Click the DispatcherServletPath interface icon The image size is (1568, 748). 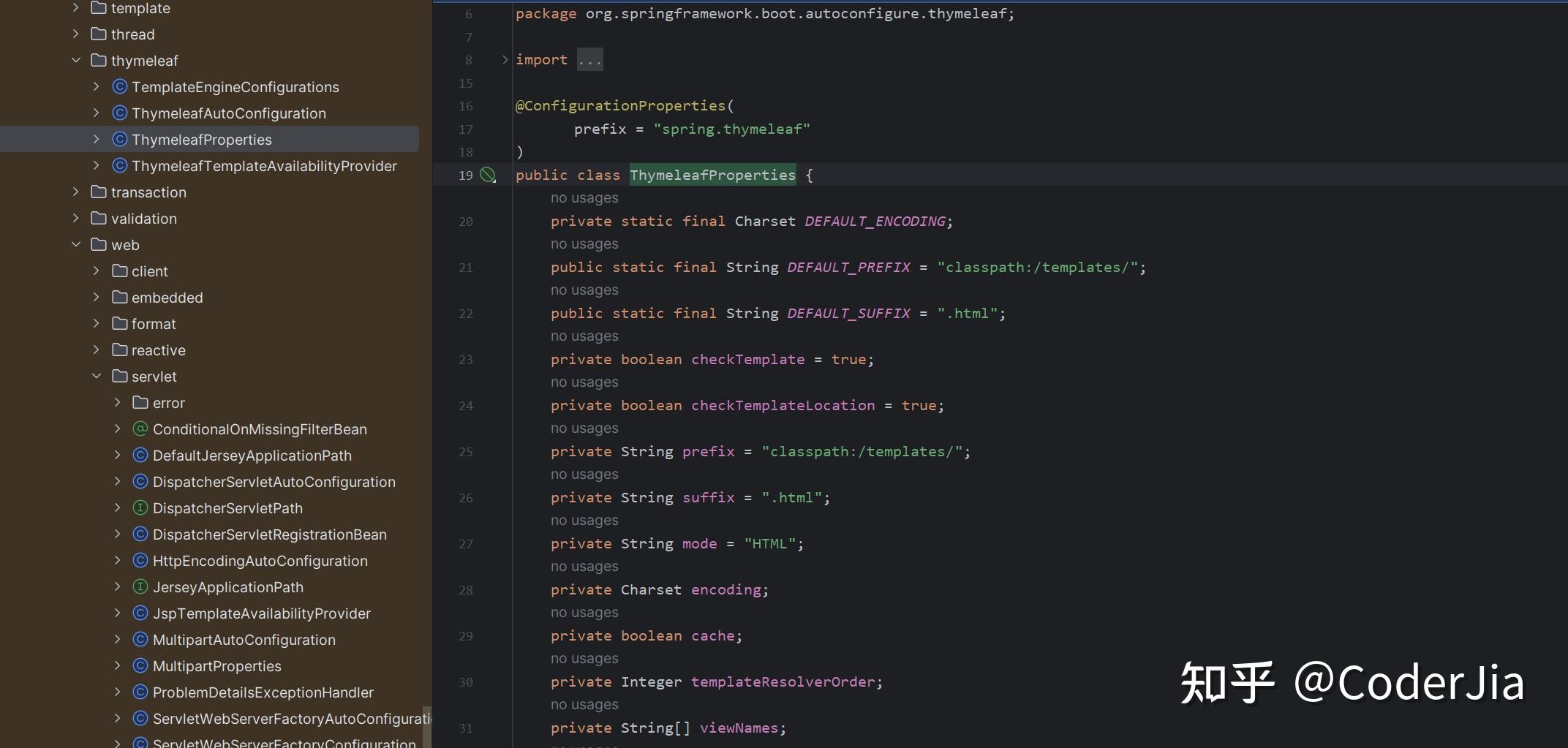tap(140, 508)
